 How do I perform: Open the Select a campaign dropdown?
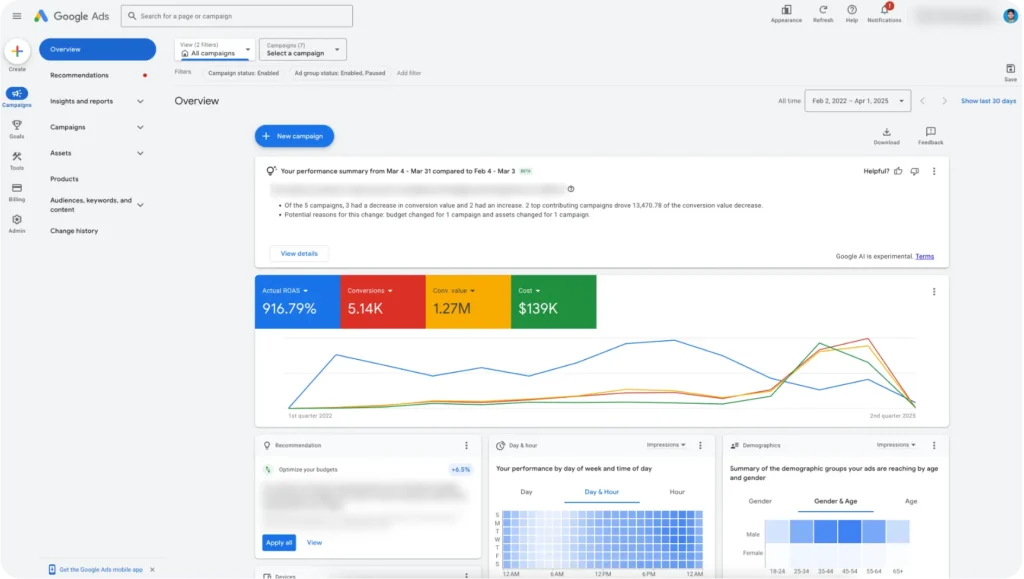pos(303,49)
